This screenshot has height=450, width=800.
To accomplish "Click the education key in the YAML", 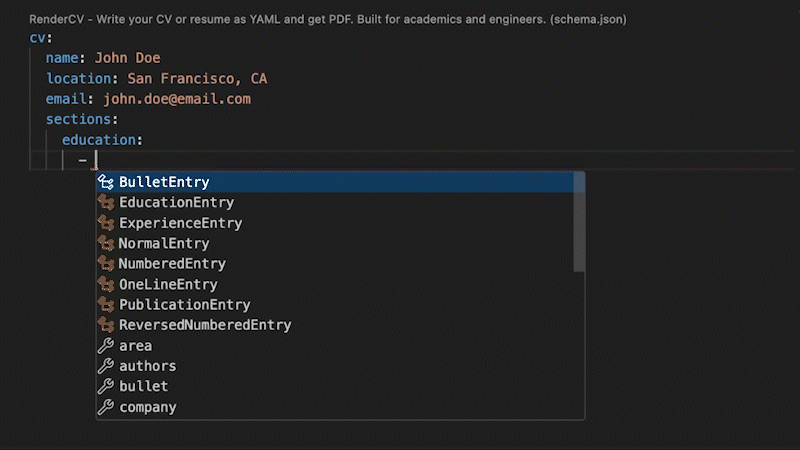I will [x=101, y=140].
